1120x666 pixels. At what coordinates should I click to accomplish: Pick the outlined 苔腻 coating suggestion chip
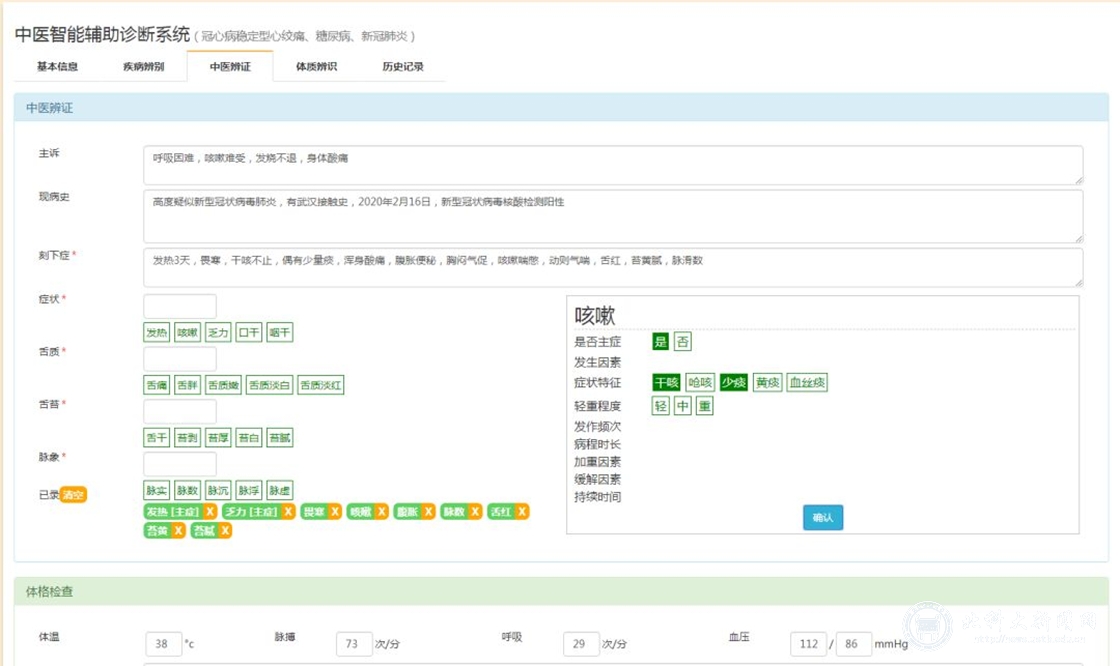(x=279, y=437)
